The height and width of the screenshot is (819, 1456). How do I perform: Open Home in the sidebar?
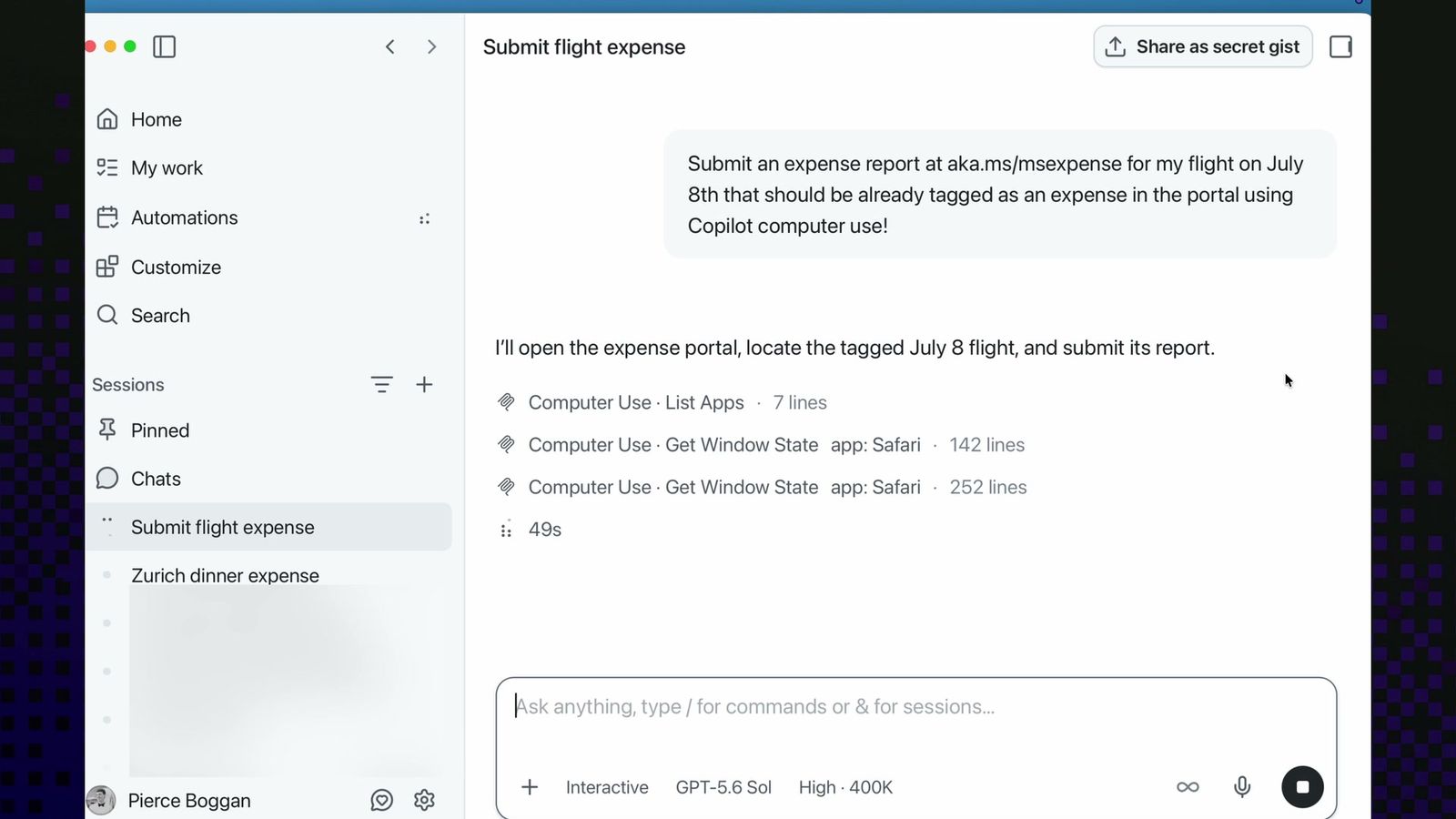[156, 119]
